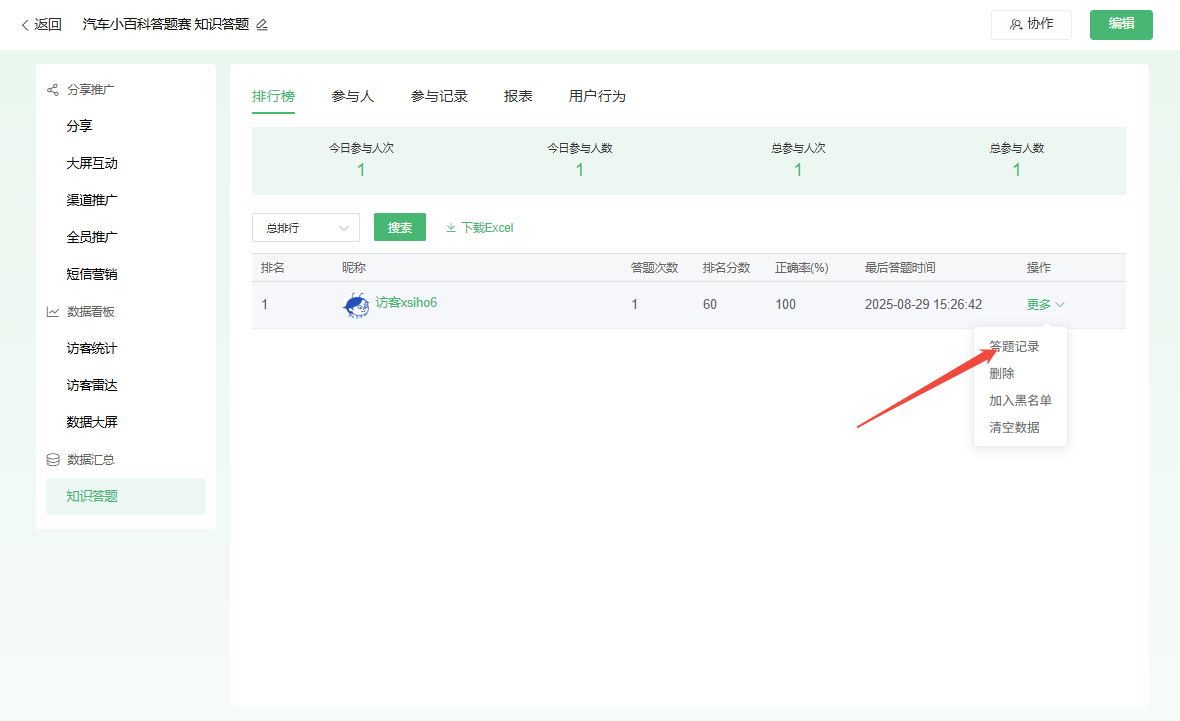Click the 协作 collaboration button
Viewport: 1180px width, 721px height.
[x=1031, y=24]
